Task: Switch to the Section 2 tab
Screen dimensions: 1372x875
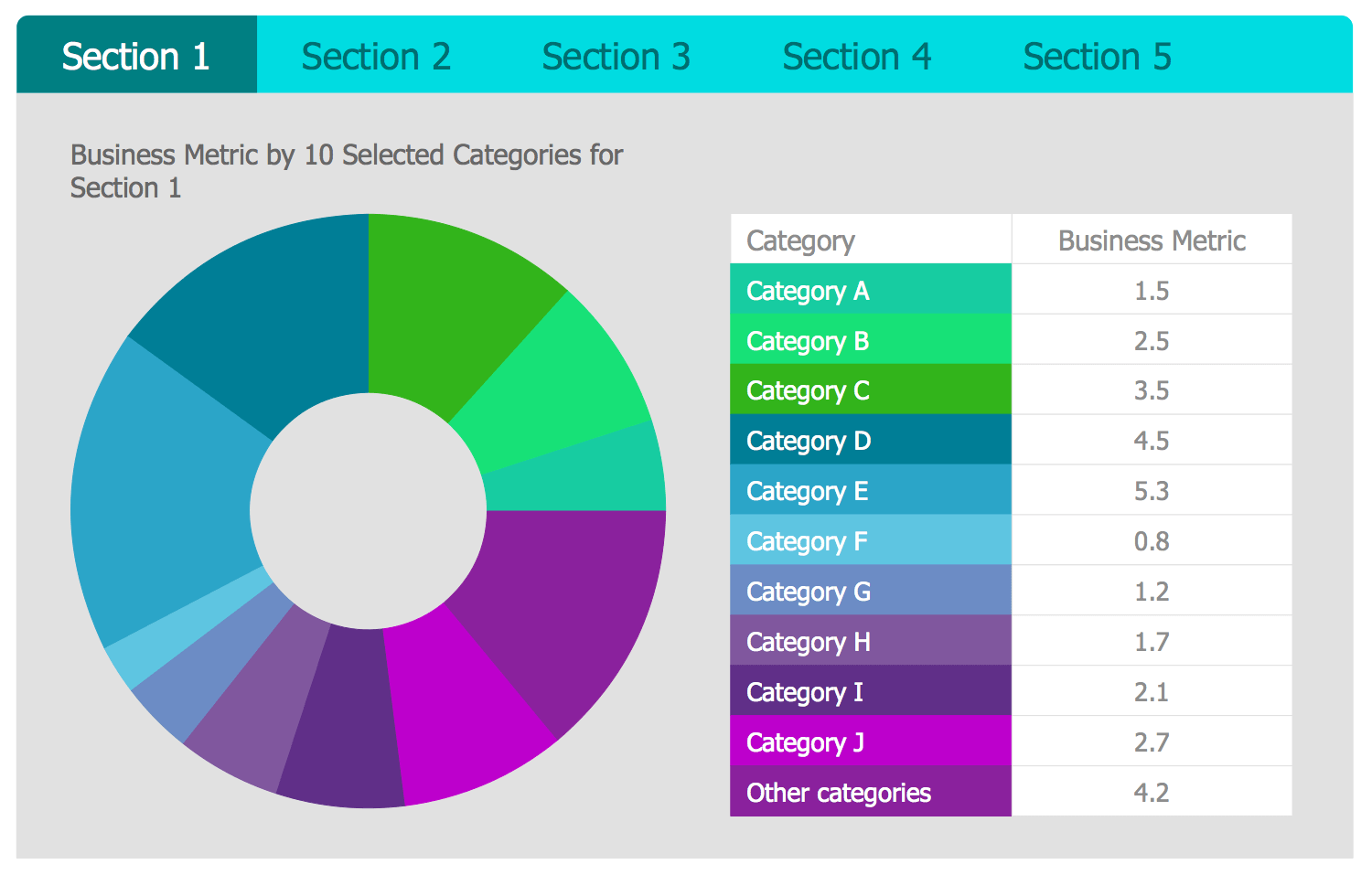Action: coord(376,57)
